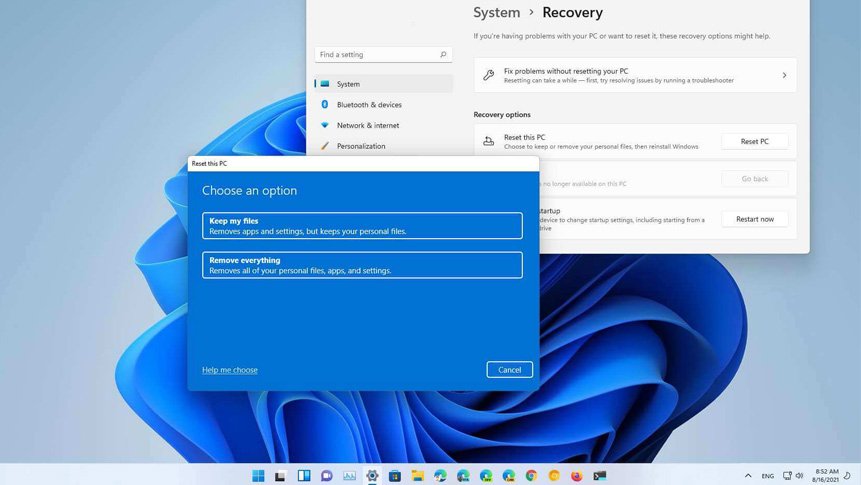Open File Explorer from the taskbar
Screen dimensions: 861x485
pyautogui.click(x=418, y=476)
